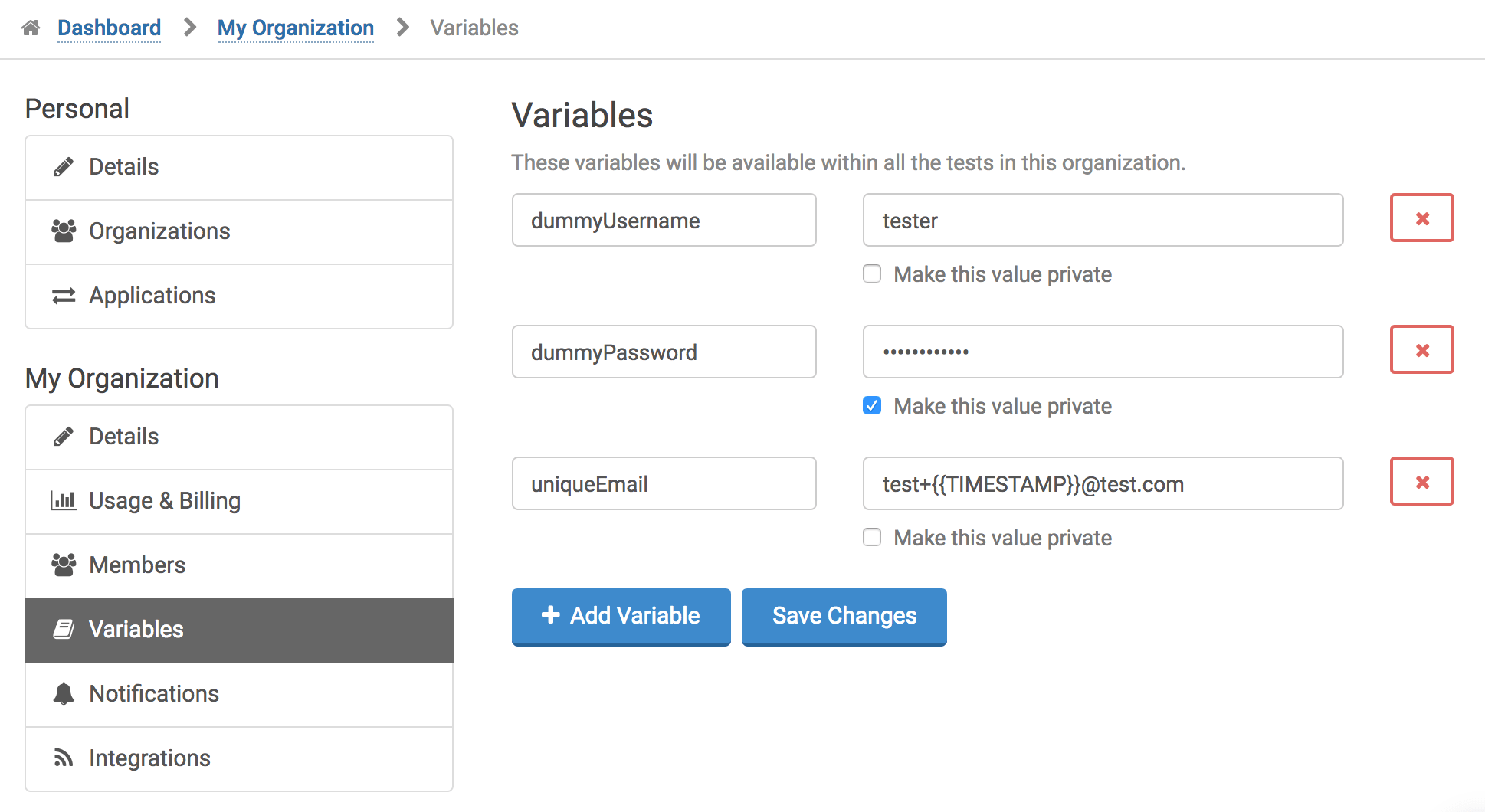The height and width of the screenshot is (812, 1485).
Task: Click the Variables book icon
Action: 64,629
